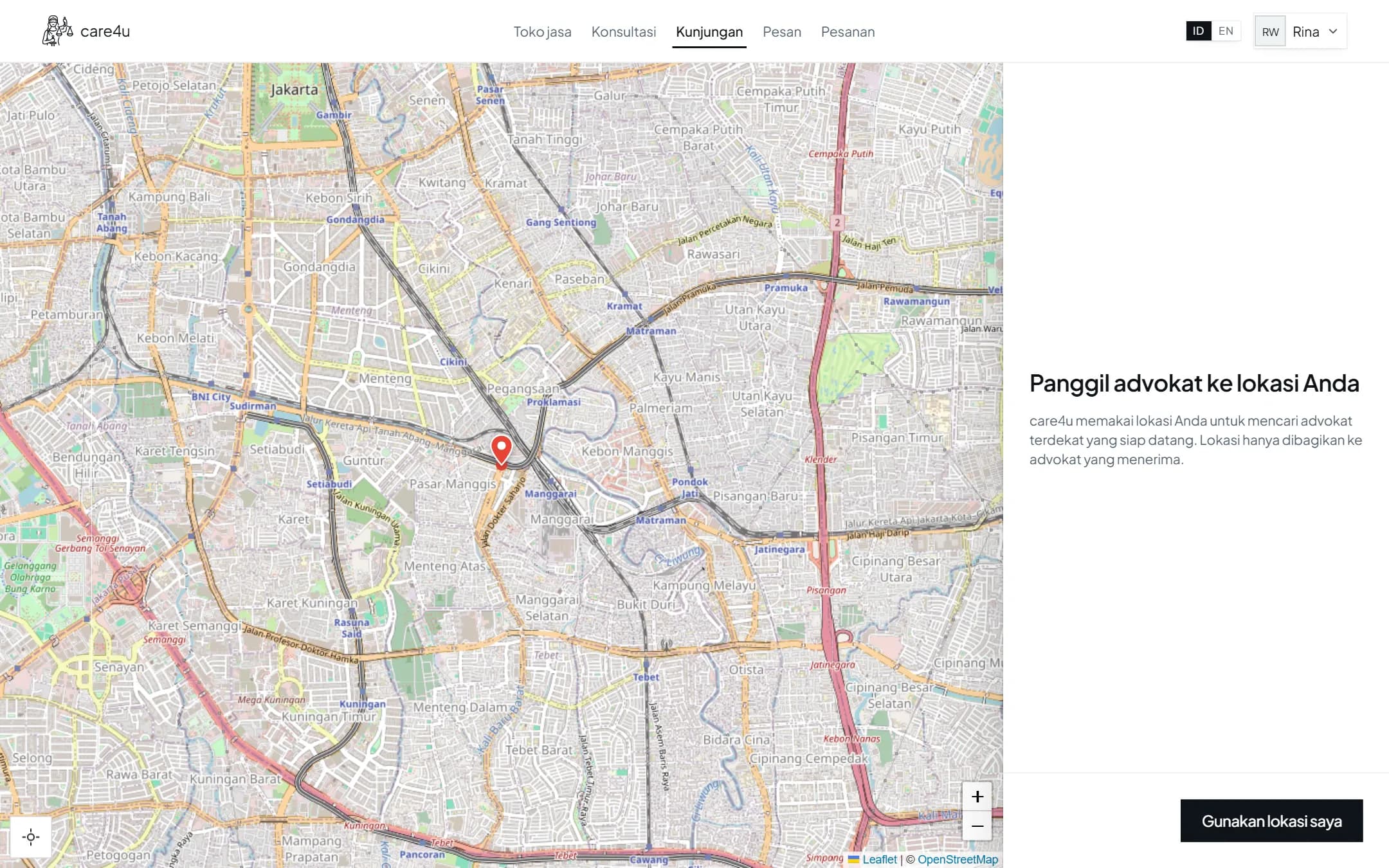Viewport: 1389px width, 868px height.
Task: Click the Gondangdia map label
Action: pos(319,266)
